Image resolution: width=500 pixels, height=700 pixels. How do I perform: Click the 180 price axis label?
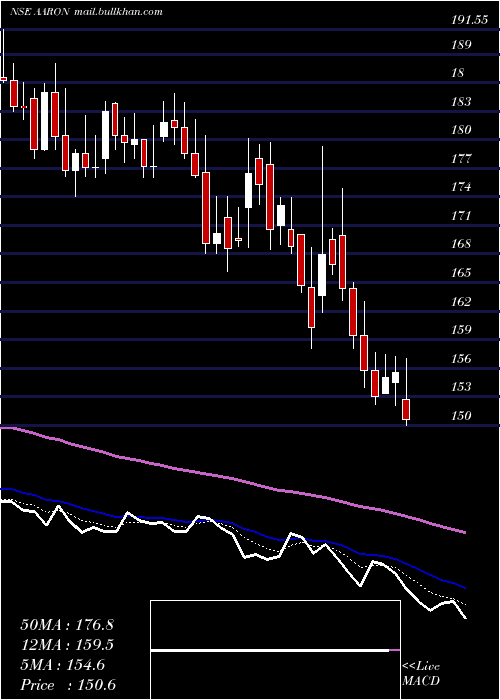pyautogui.click(x=461, y=130)
